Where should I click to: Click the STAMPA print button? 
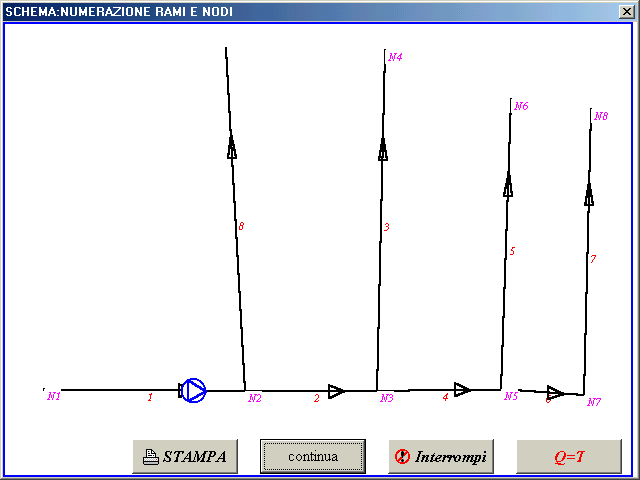click(185, 456)
